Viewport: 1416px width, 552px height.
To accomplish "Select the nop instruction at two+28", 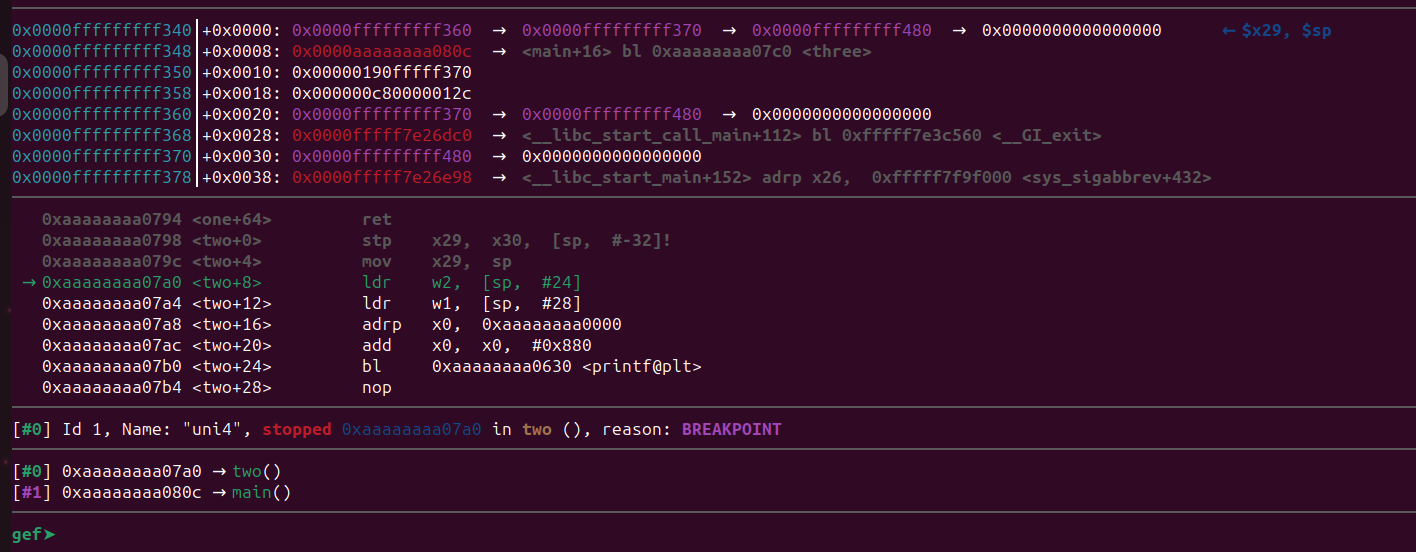I will click(x=377, y=387).
